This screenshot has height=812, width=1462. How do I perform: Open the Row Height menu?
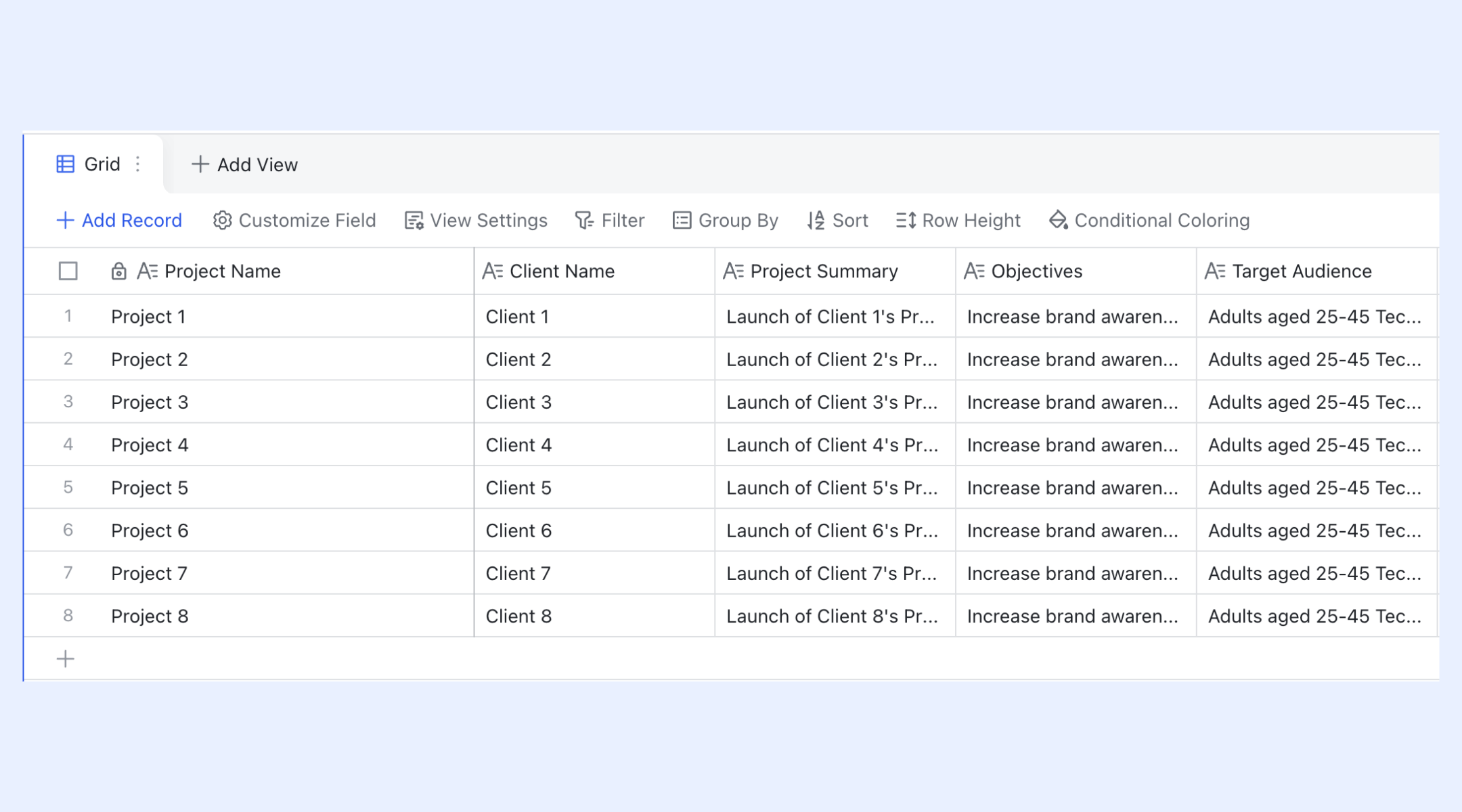coord(958,221)
